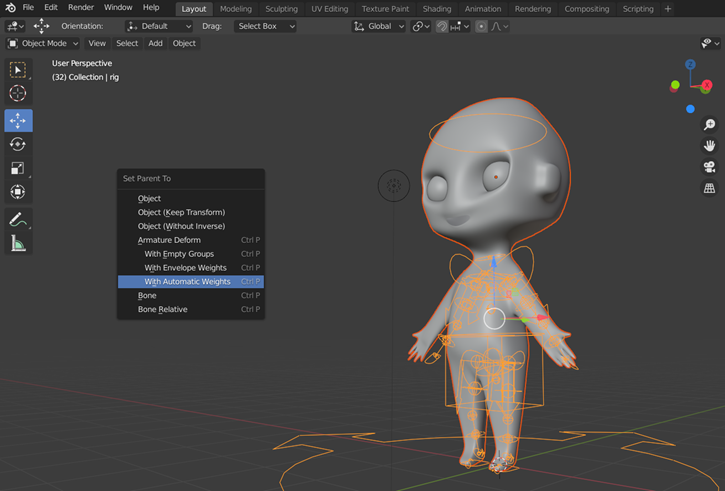725x491 pixels.
Task: Select the Move tool in the toolbar
Action: coord(18,121)
